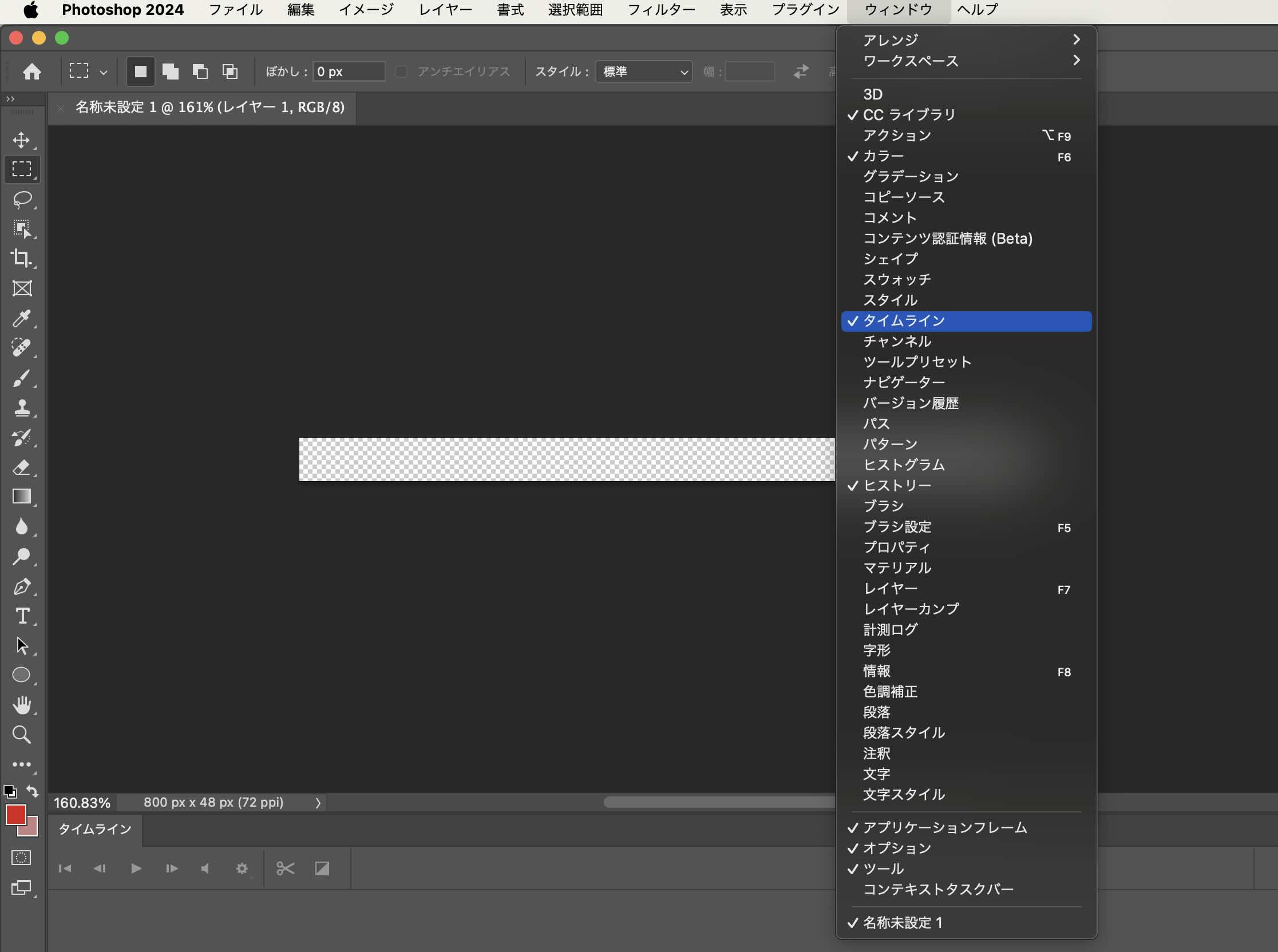1278x952 pixels.
Task: Select the Eyedropper tool
Action: [x=22, y=318]
